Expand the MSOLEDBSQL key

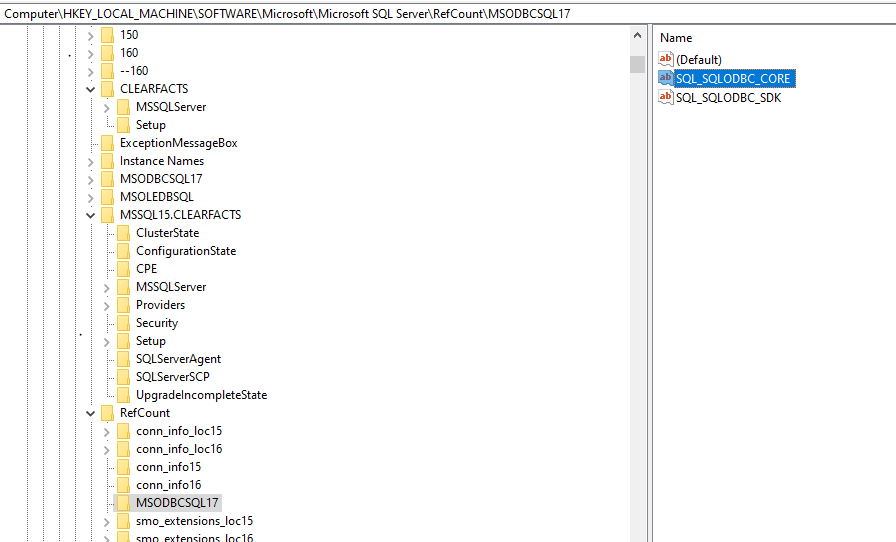point(90,198)
